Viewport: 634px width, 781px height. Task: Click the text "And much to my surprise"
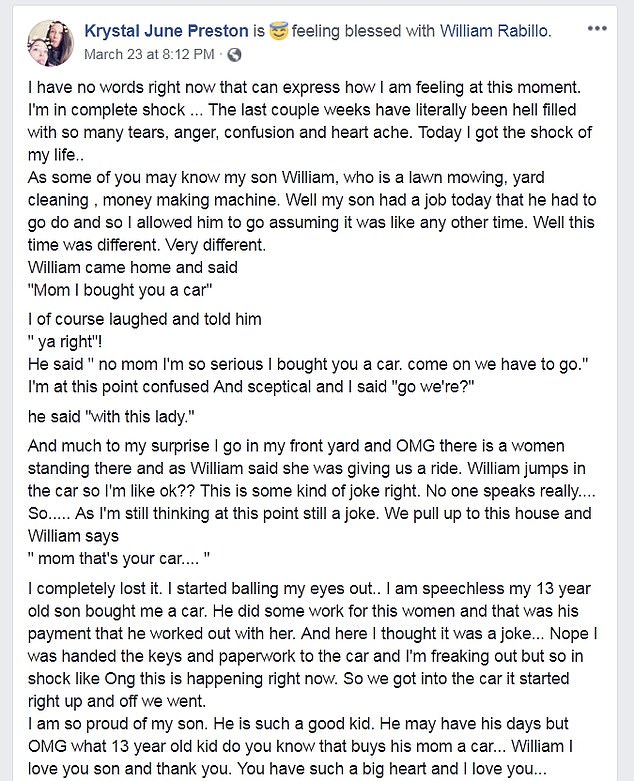pos(118,446)
